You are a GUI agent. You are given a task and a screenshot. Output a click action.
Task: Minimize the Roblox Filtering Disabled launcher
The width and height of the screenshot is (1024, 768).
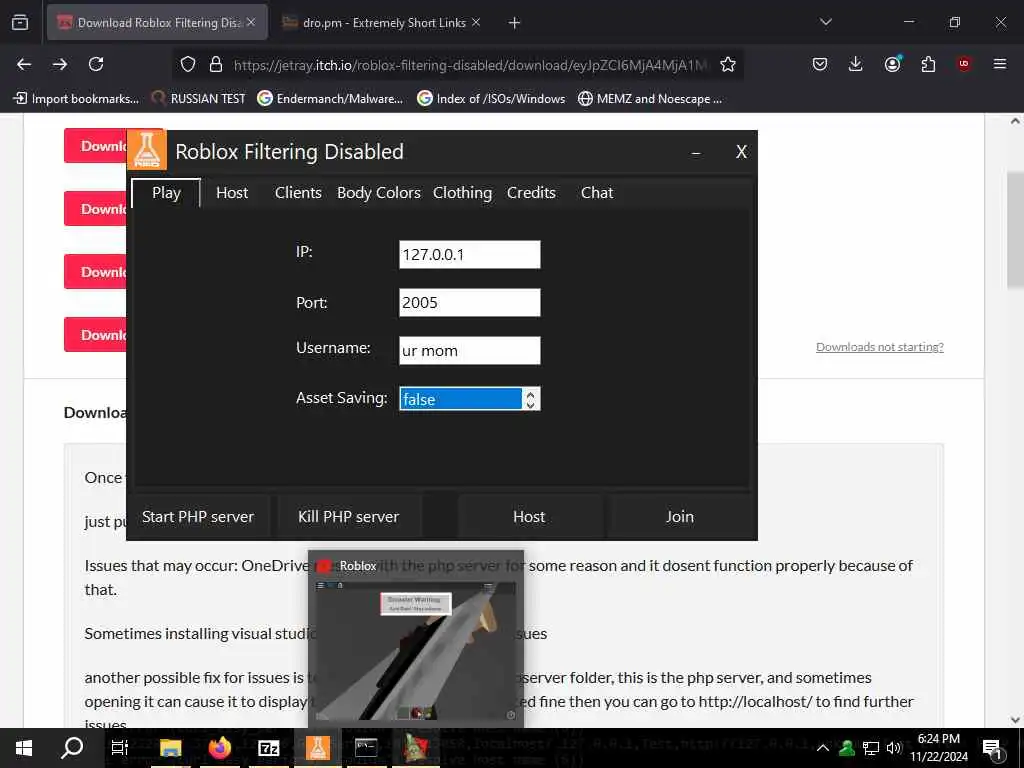pyautogui.click(x=696, y=153)
